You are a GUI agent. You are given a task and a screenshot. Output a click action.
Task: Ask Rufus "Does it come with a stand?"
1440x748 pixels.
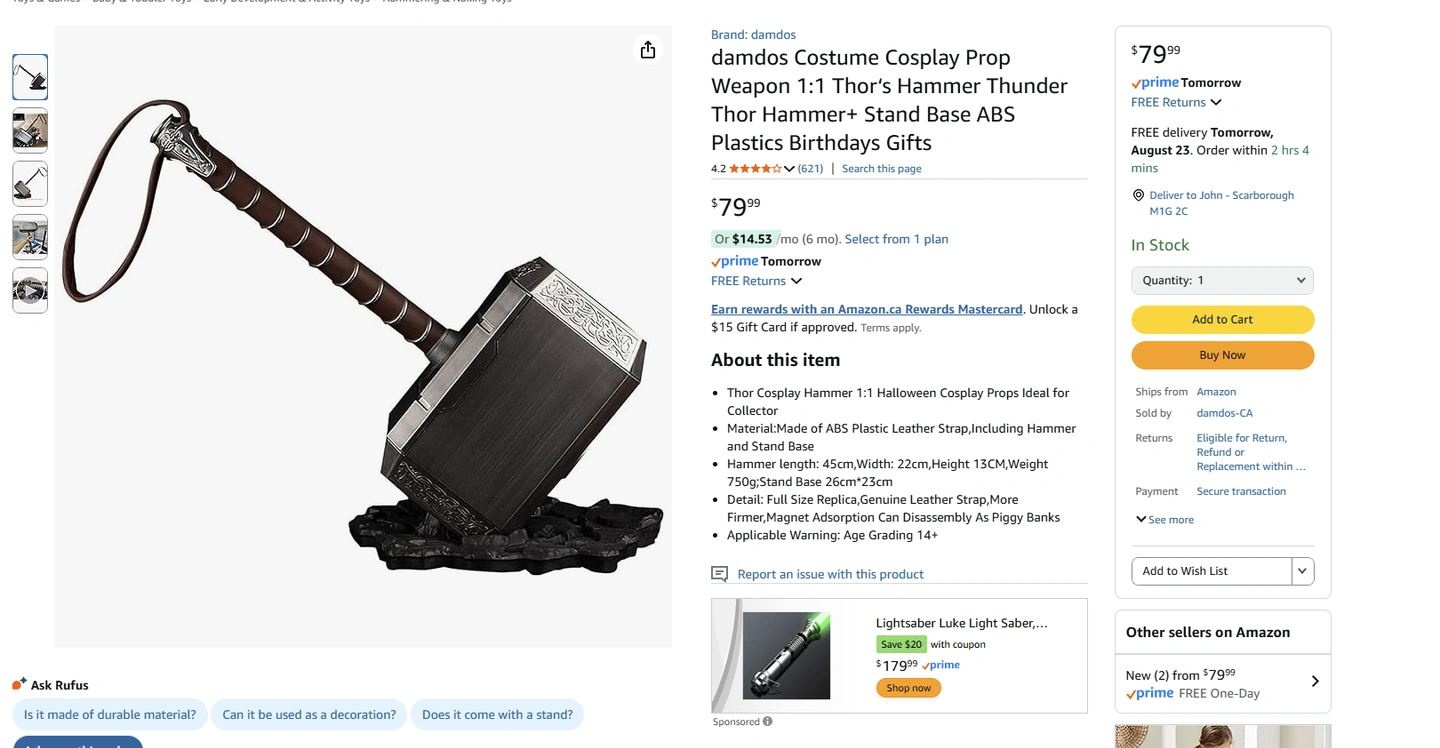click(x=497, y=715)
